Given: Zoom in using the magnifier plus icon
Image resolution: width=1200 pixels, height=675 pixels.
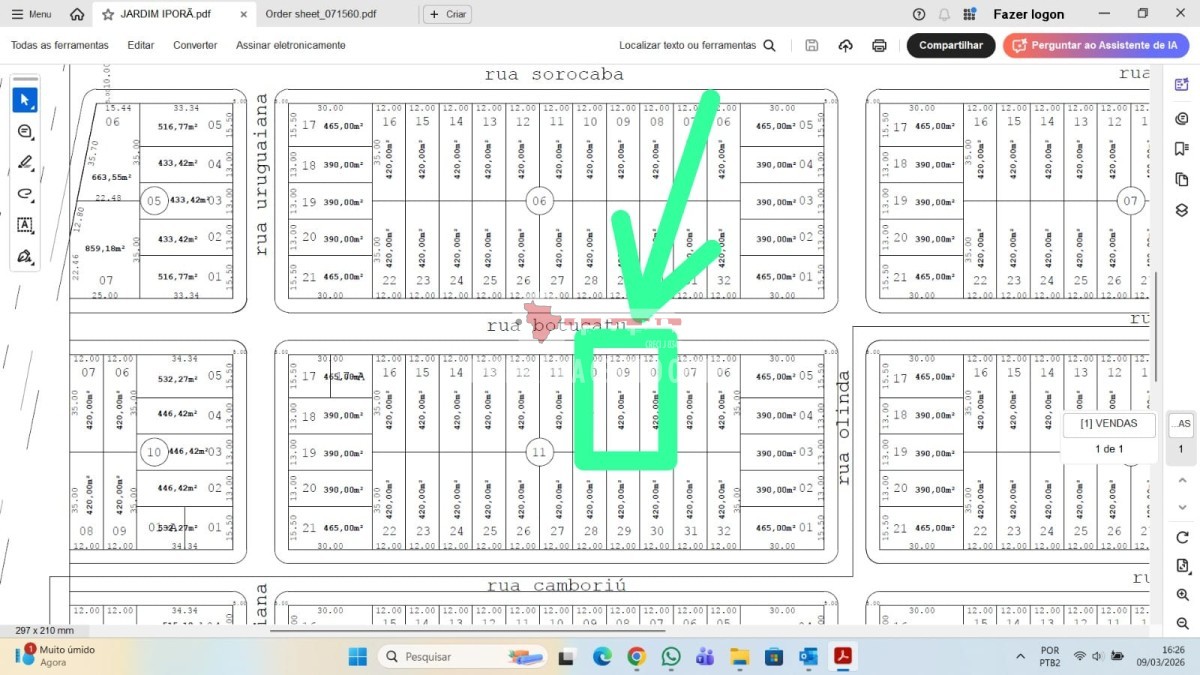Looking at the screenshot, I should point(1182,595).
